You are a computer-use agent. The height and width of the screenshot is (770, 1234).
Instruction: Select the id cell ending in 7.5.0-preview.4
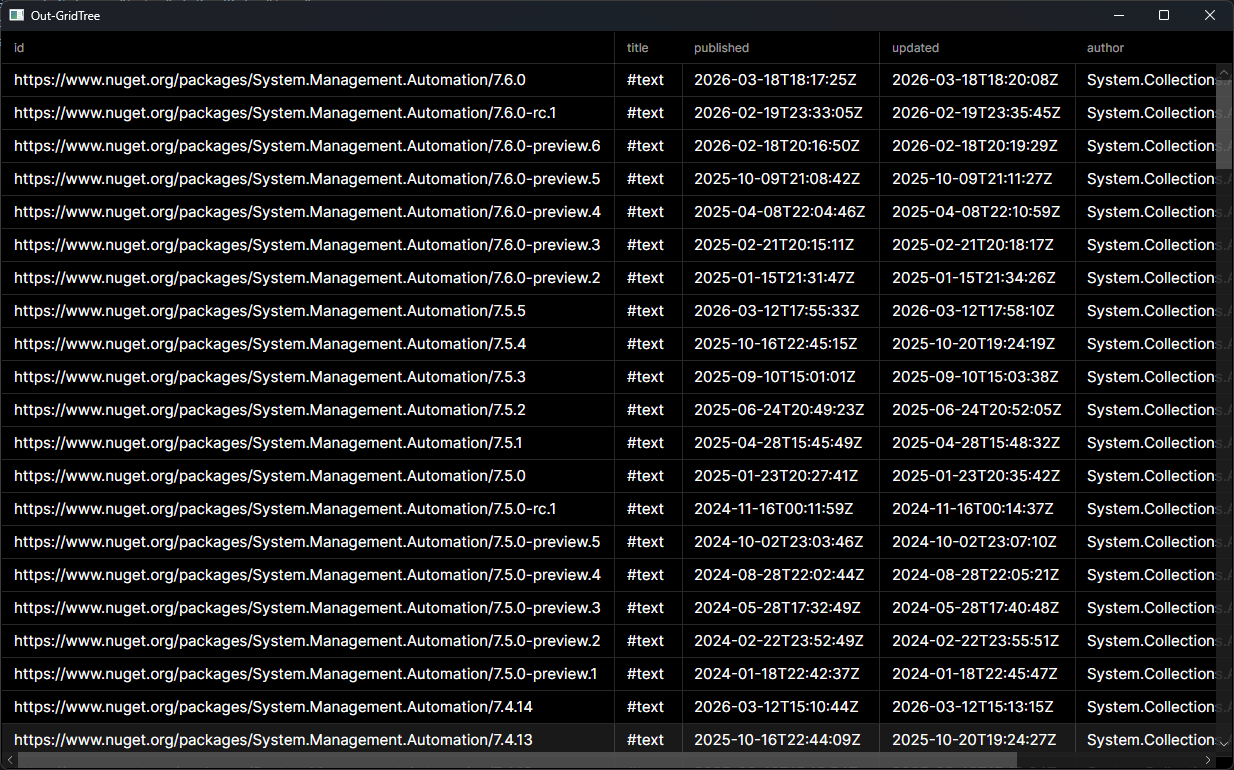[307, 575]
